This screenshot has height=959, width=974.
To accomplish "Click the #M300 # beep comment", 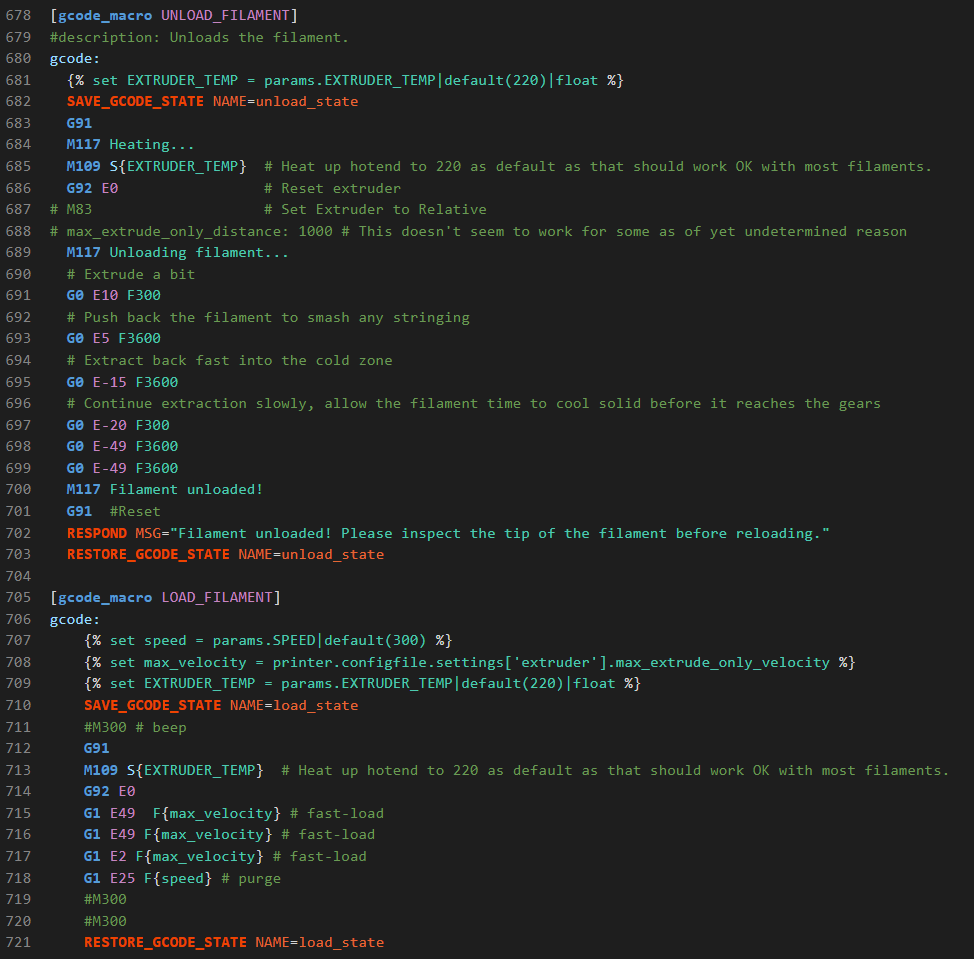I will (135, 727).
